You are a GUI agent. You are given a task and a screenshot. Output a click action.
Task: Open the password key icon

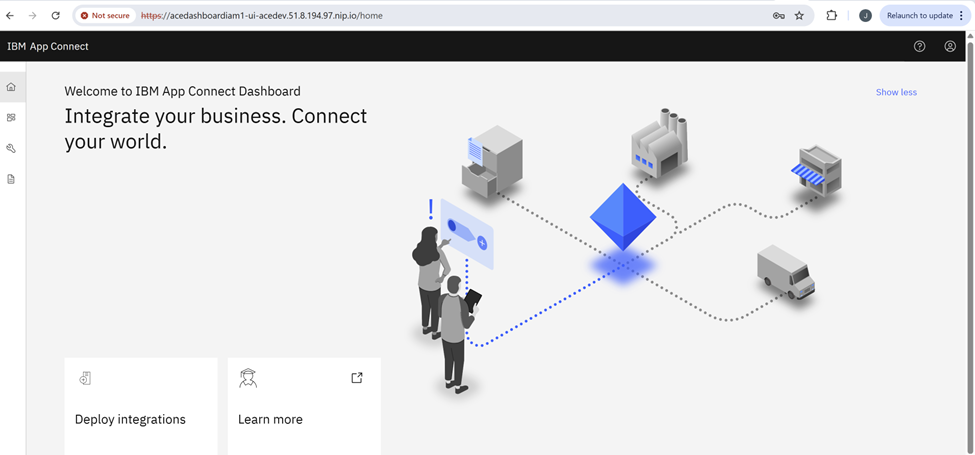(x=779, y=16)
